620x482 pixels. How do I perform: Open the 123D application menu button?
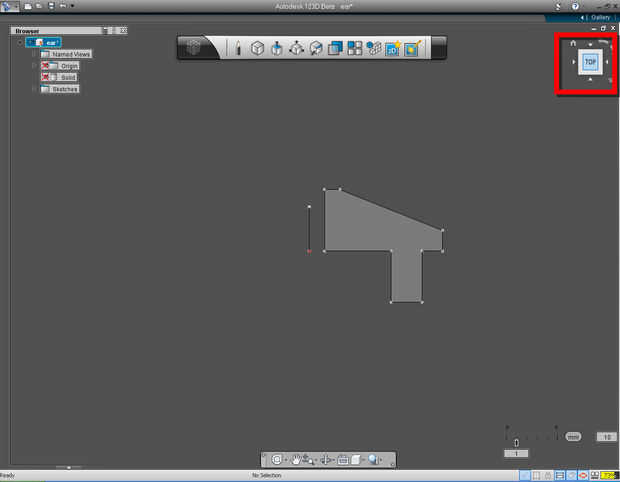click(x=8, y=6)
